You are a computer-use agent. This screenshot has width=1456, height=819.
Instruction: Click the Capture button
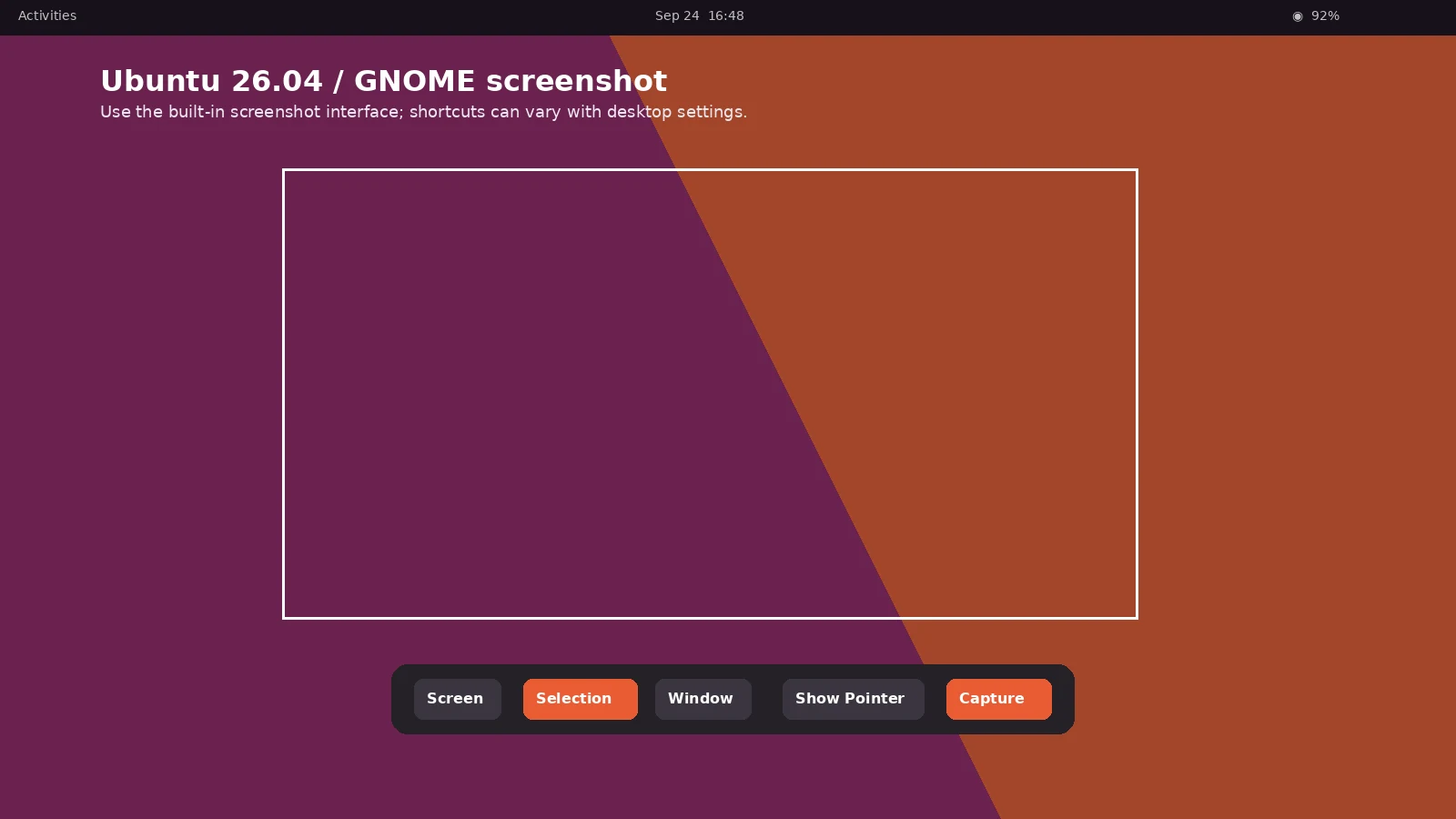[998, 699]
